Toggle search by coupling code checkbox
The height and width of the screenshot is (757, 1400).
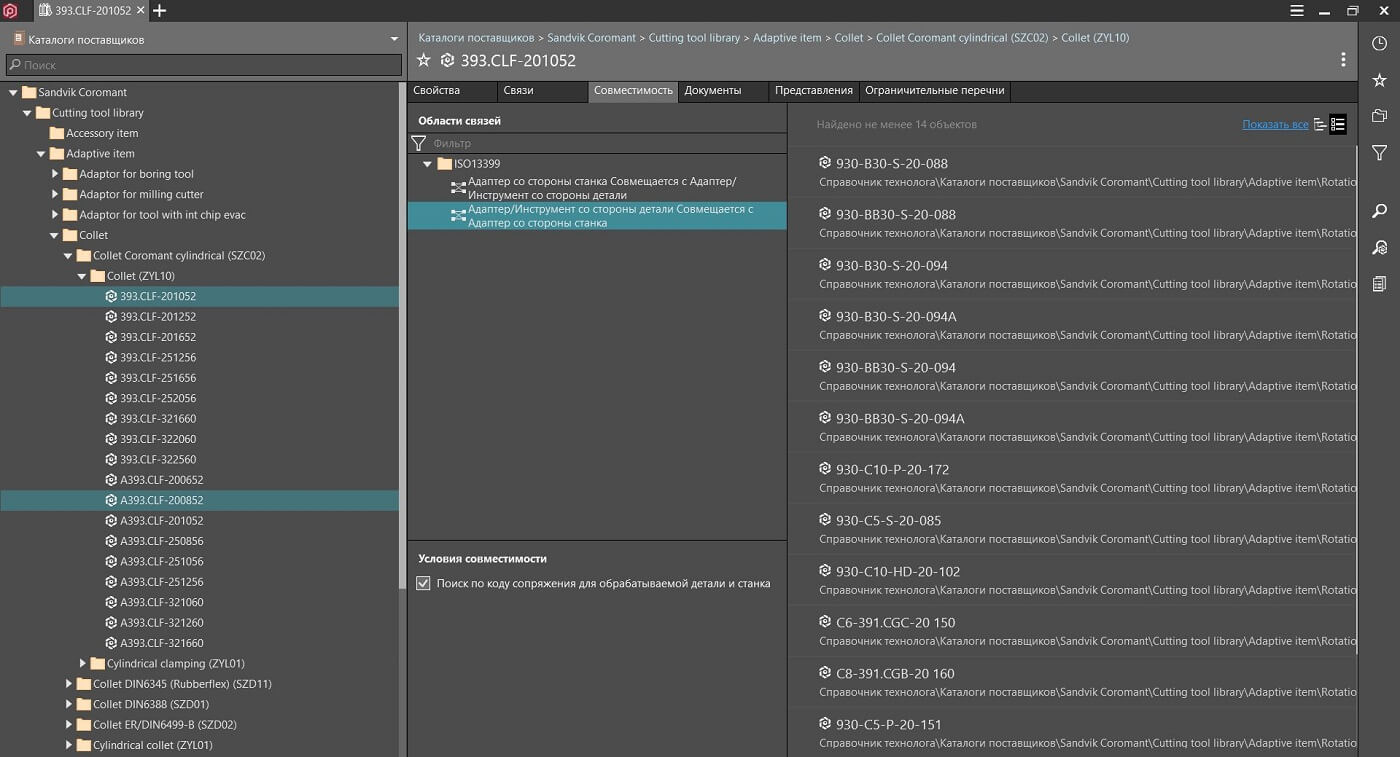[x=423, y=583]
